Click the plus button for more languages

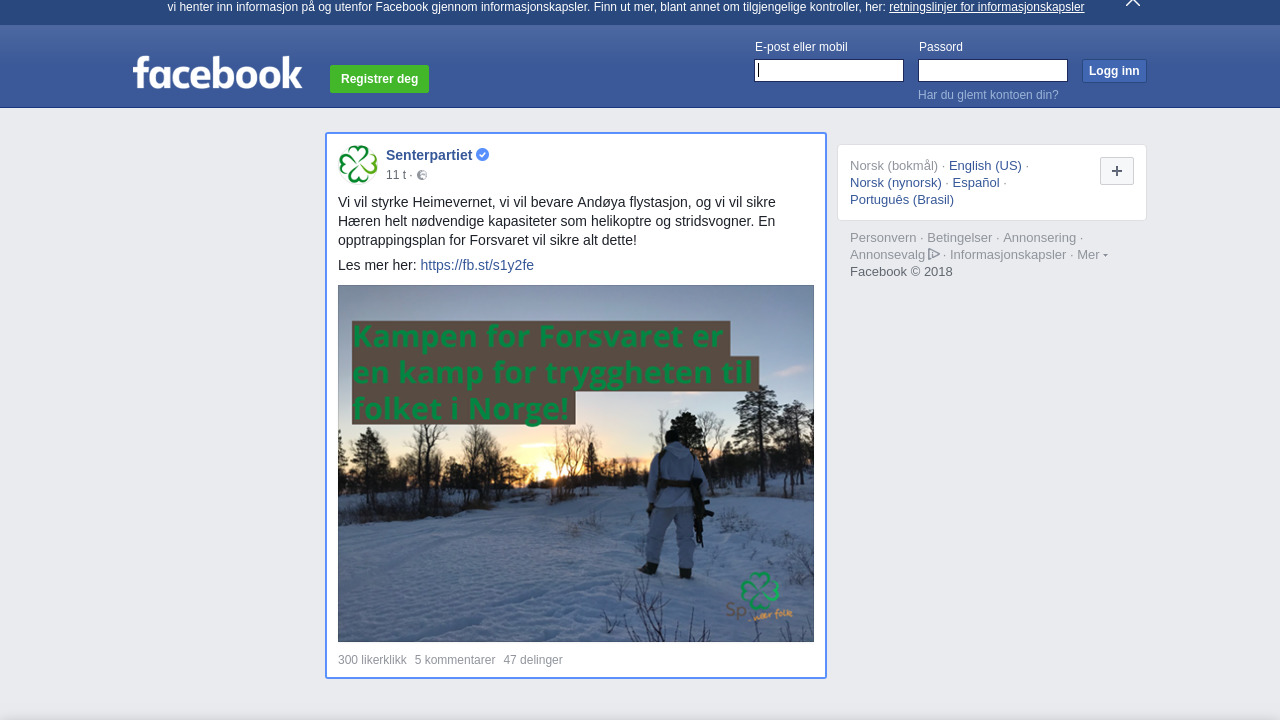1117,171
